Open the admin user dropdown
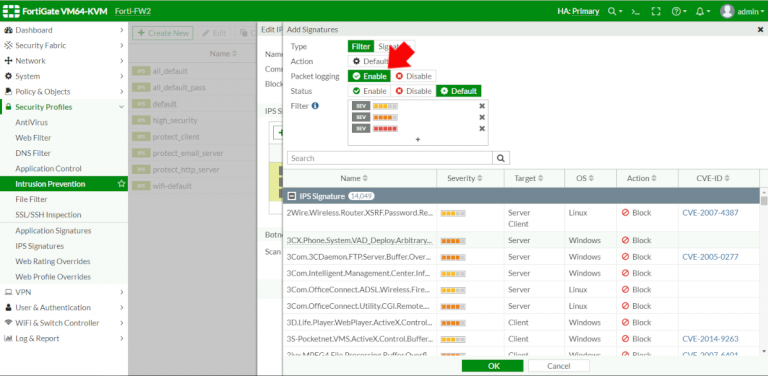Viewport: 768px width, 376px height. coord(741,11)
